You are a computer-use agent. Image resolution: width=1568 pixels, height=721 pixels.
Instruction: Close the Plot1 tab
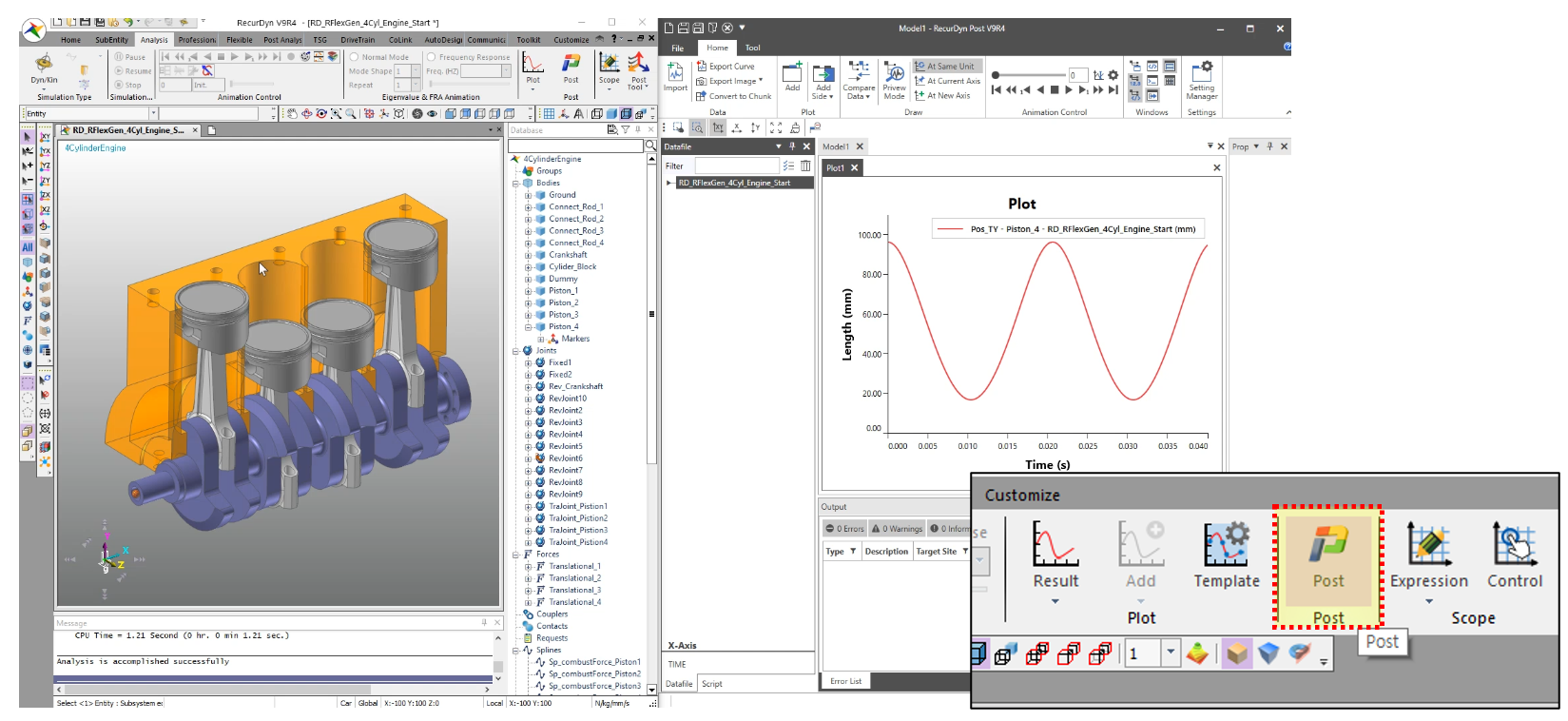tap(854, 167)
